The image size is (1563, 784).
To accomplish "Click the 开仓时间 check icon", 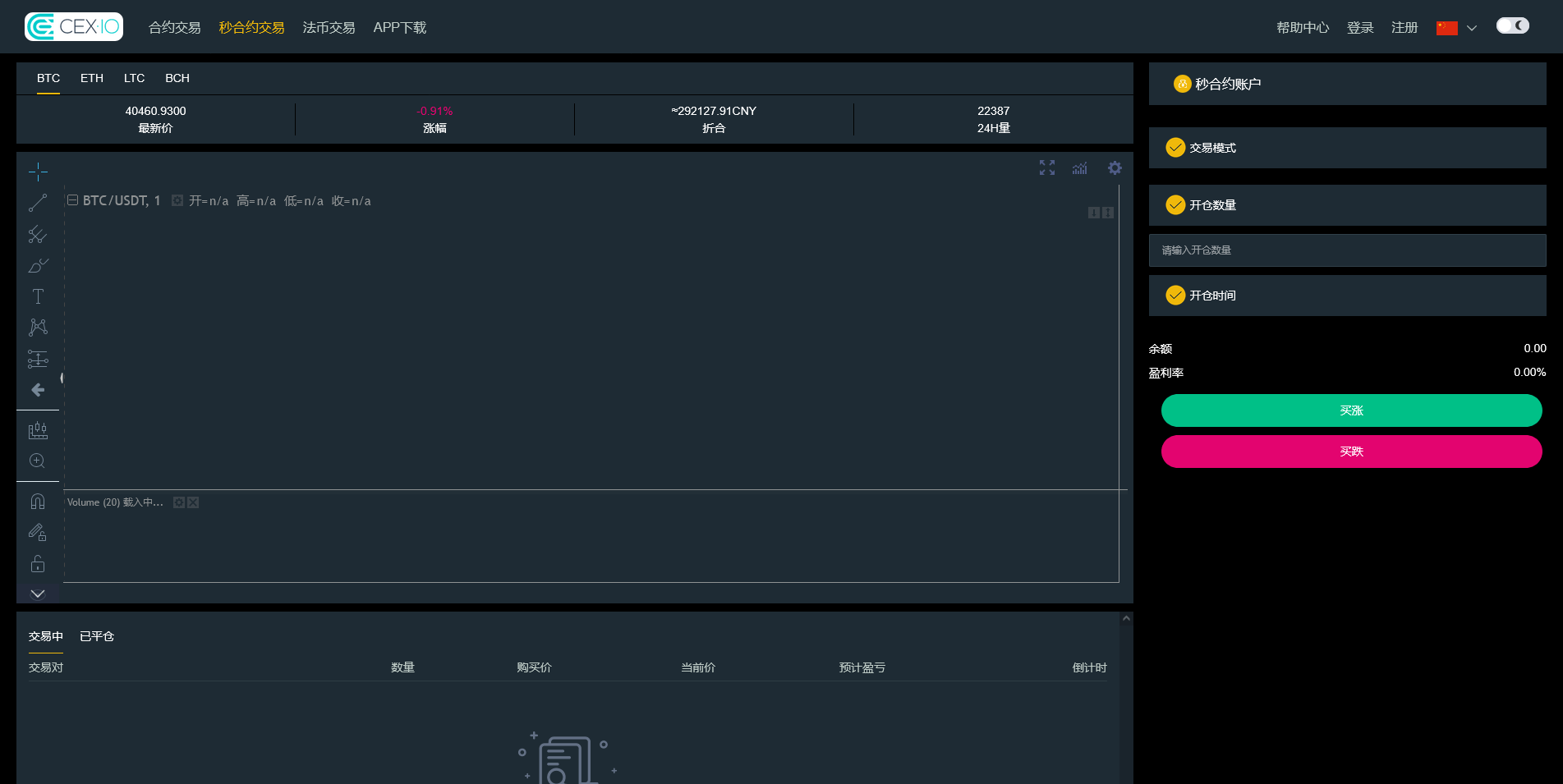I will 1176,295.
